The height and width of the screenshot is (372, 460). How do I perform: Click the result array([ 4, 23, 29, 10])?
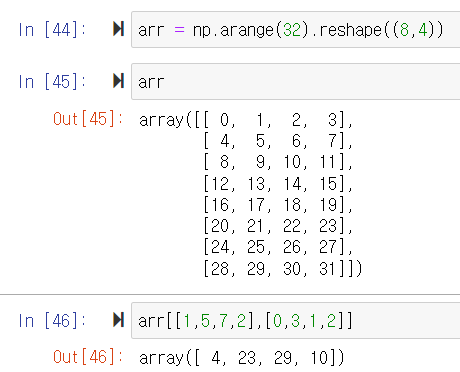(242, 358)
